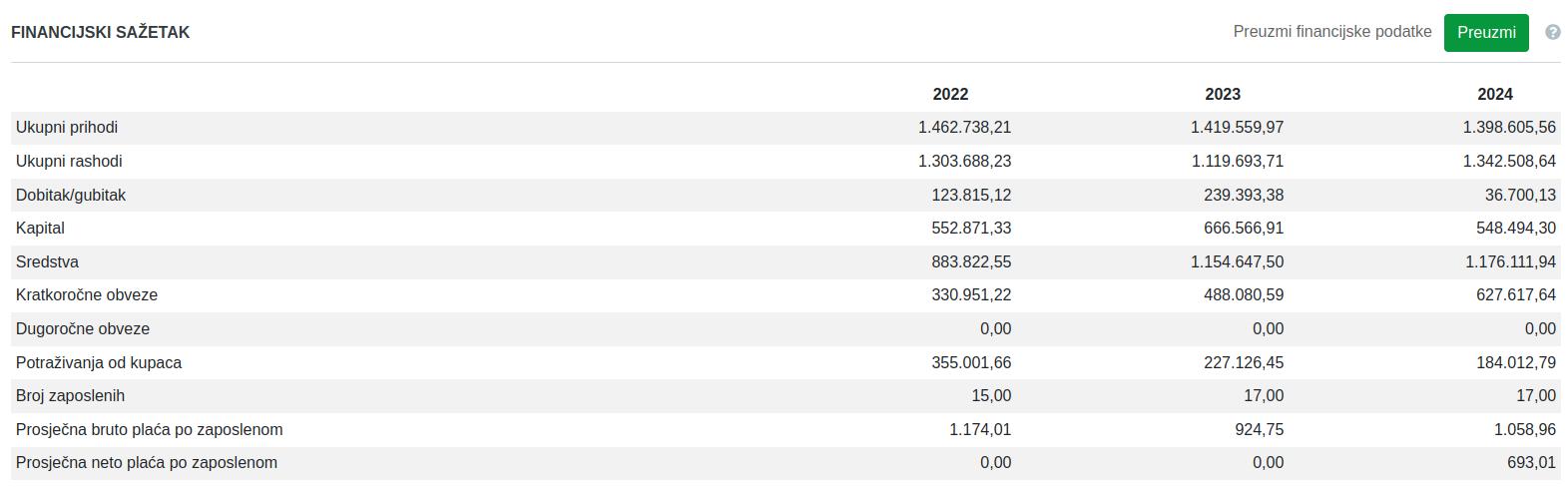Screen dimensions: 1568x491
Task: Click the Dugoročne obveze row label
Action: 83,329
